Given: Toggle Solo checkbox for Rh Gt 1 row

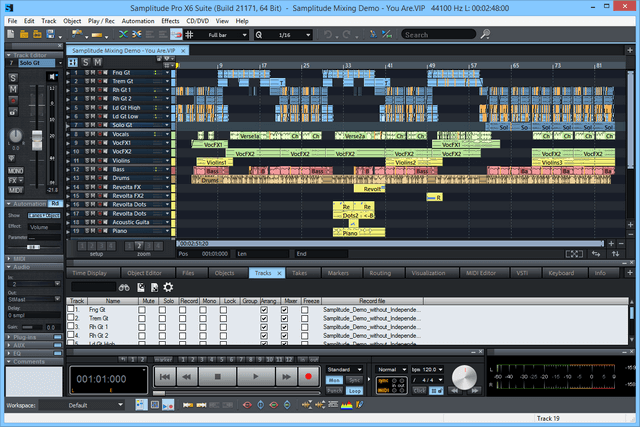Looking at the screenshot, I should pyautogui.click(x=163, y=326).
